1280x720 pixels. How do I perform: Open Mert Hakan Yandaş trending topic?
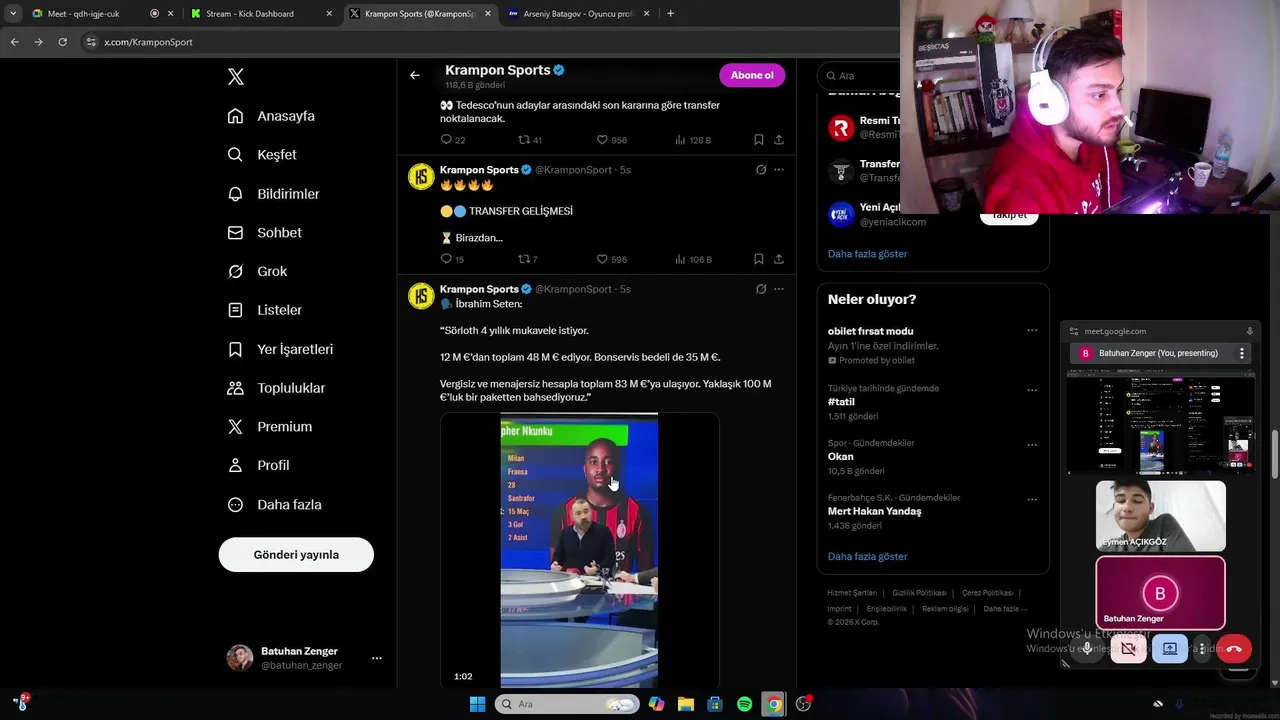tap(874, 511)
